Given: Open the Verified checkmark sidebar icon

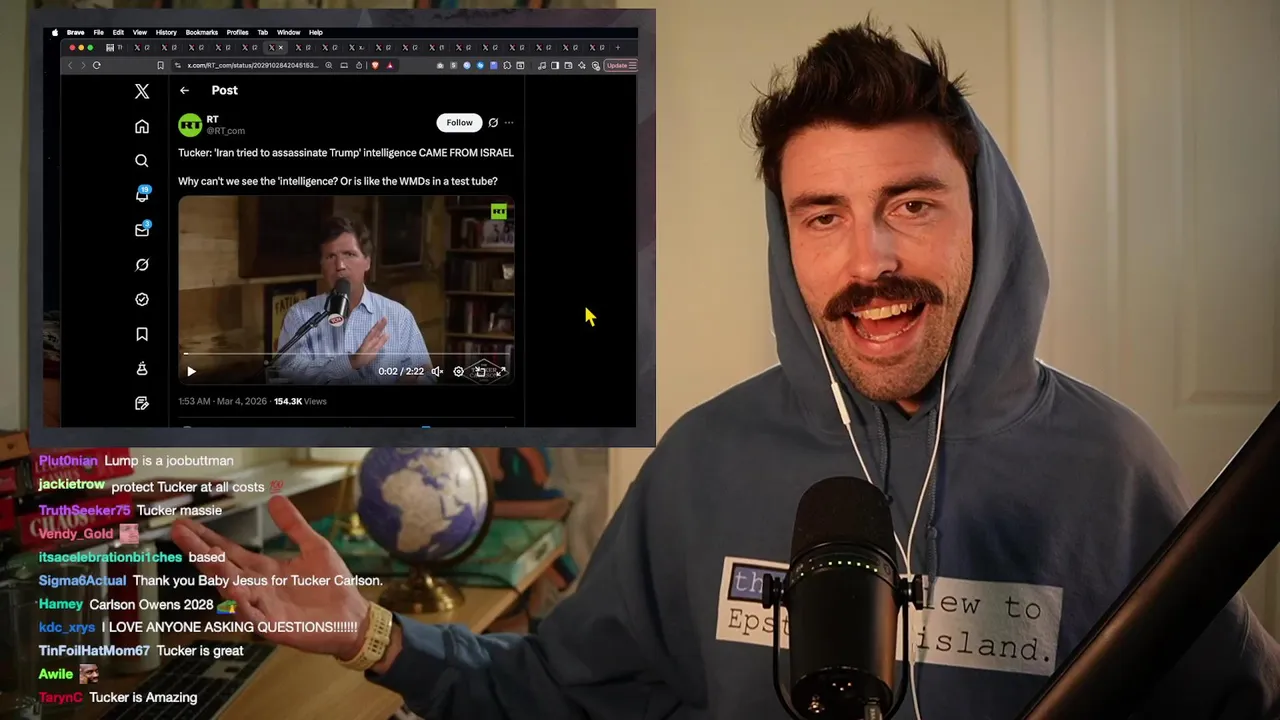Looking at the screenshot, I should (x=142, y=299).
